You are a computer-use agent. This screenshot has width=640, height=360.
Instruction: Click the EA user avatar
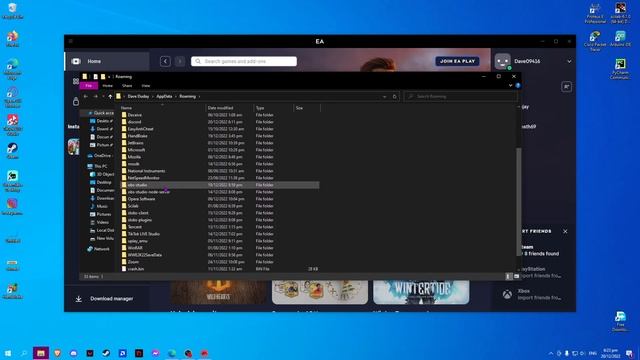point(502,61)
